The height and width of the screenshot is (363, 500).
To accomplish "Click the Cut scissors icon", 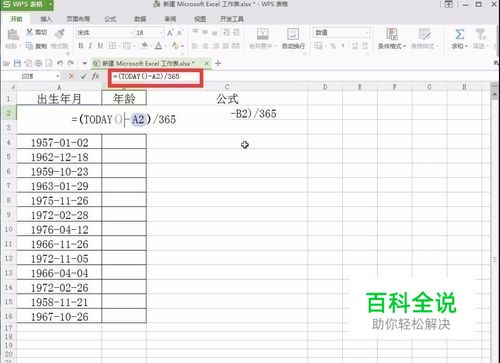I will pos(30,32).
